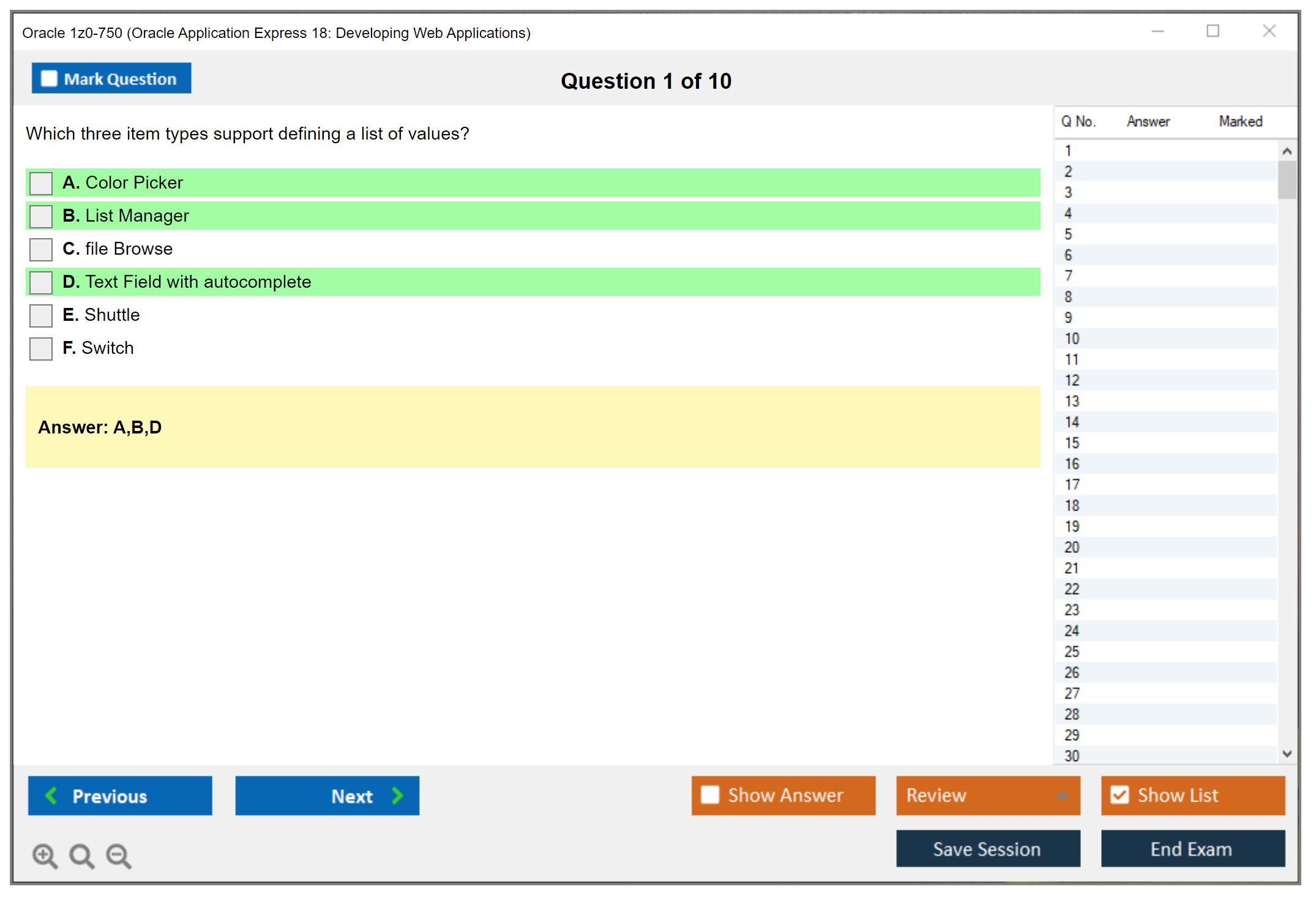
Task: Toggle the Show Answer checkbox
Action: click(710, 795)
